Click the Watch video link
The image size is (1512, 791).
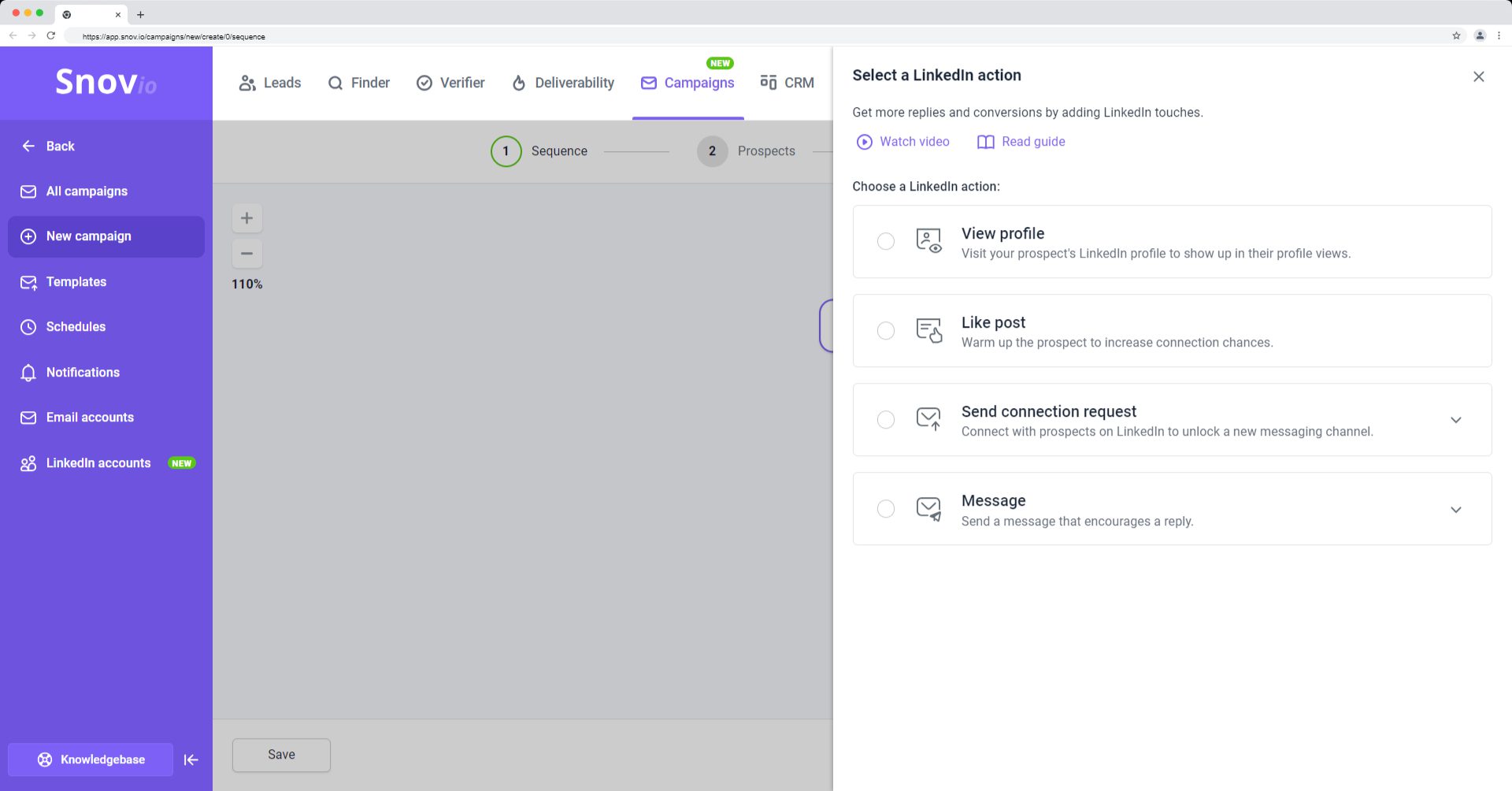tap(902, 142)
